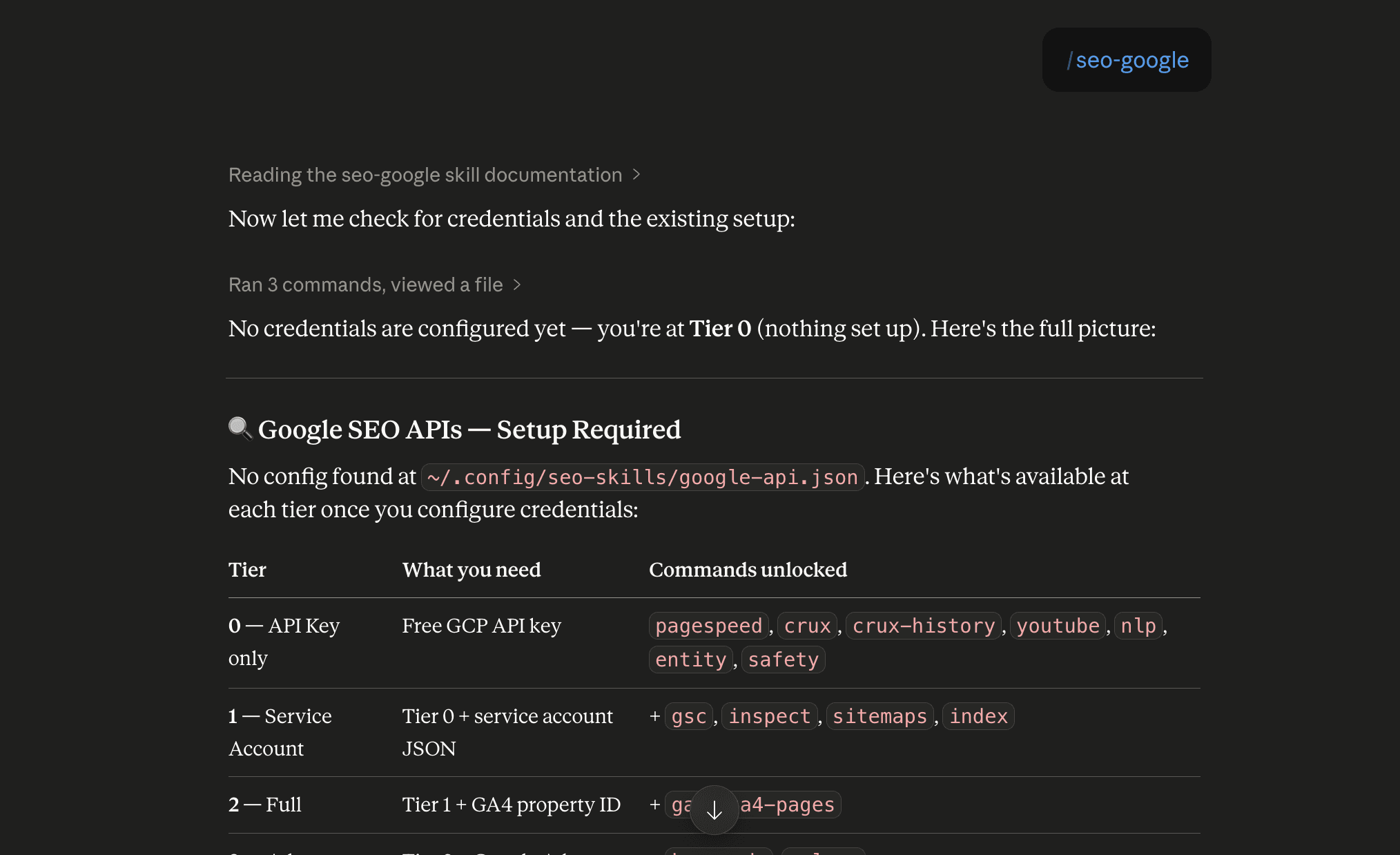Expand 'Ran 3 commands, viewed a file'
Image resolution: width=1400 pixels, height=855 pixels.
coord(374,285)
